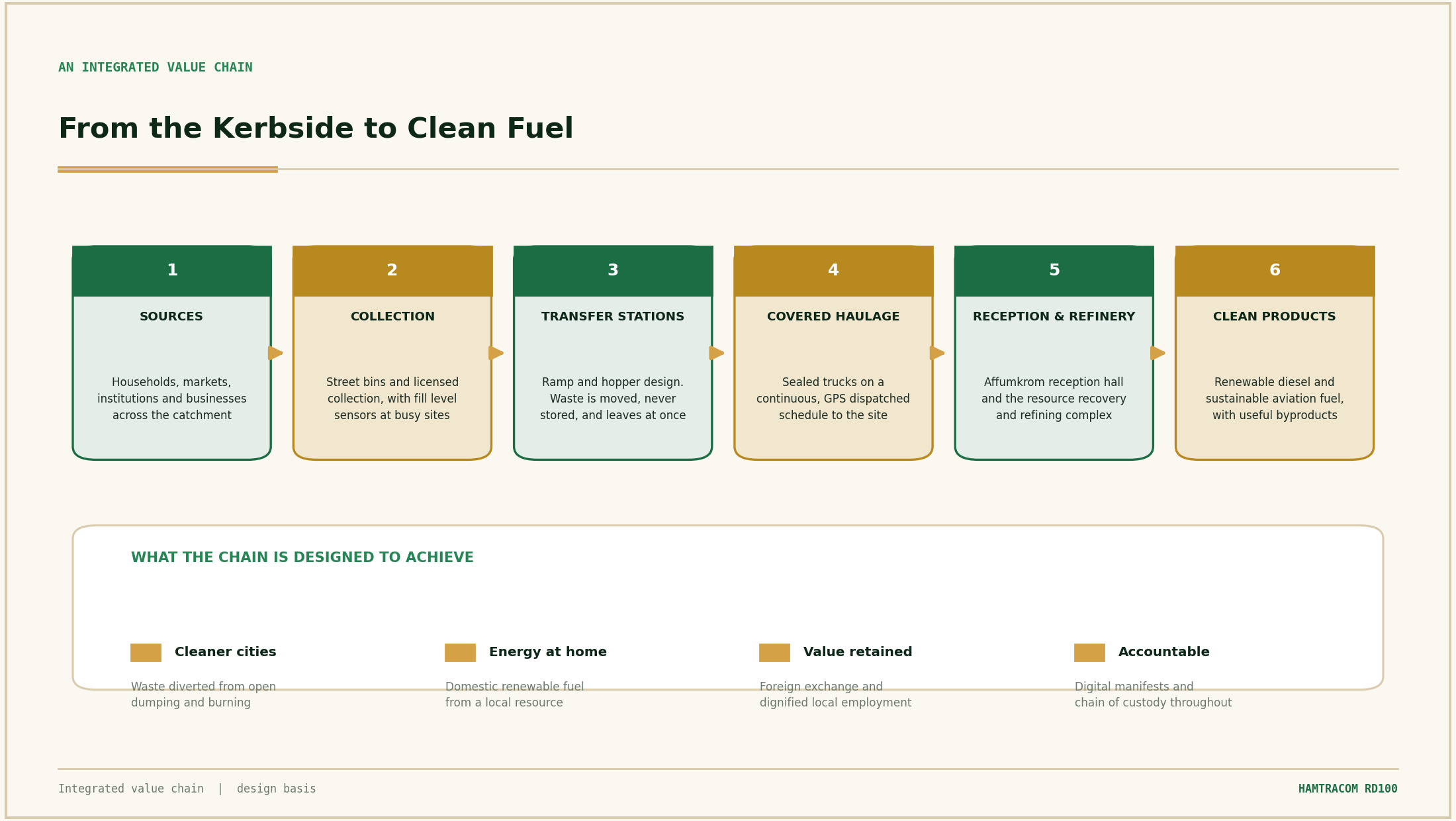The image size is (1456, 821).
Task: Select the step 6 gold header
Action: (1275, 271)
